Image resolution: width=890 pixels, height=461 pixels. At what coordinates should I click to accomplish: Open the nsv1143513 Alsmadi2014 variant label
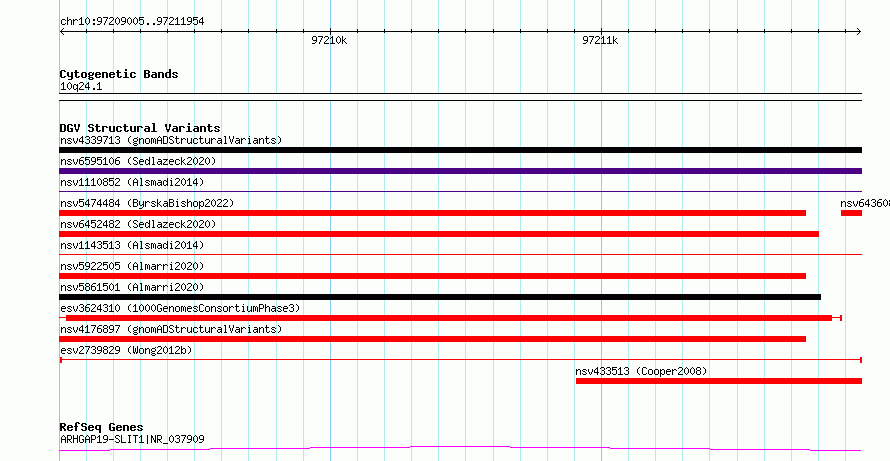coord(132,245)
